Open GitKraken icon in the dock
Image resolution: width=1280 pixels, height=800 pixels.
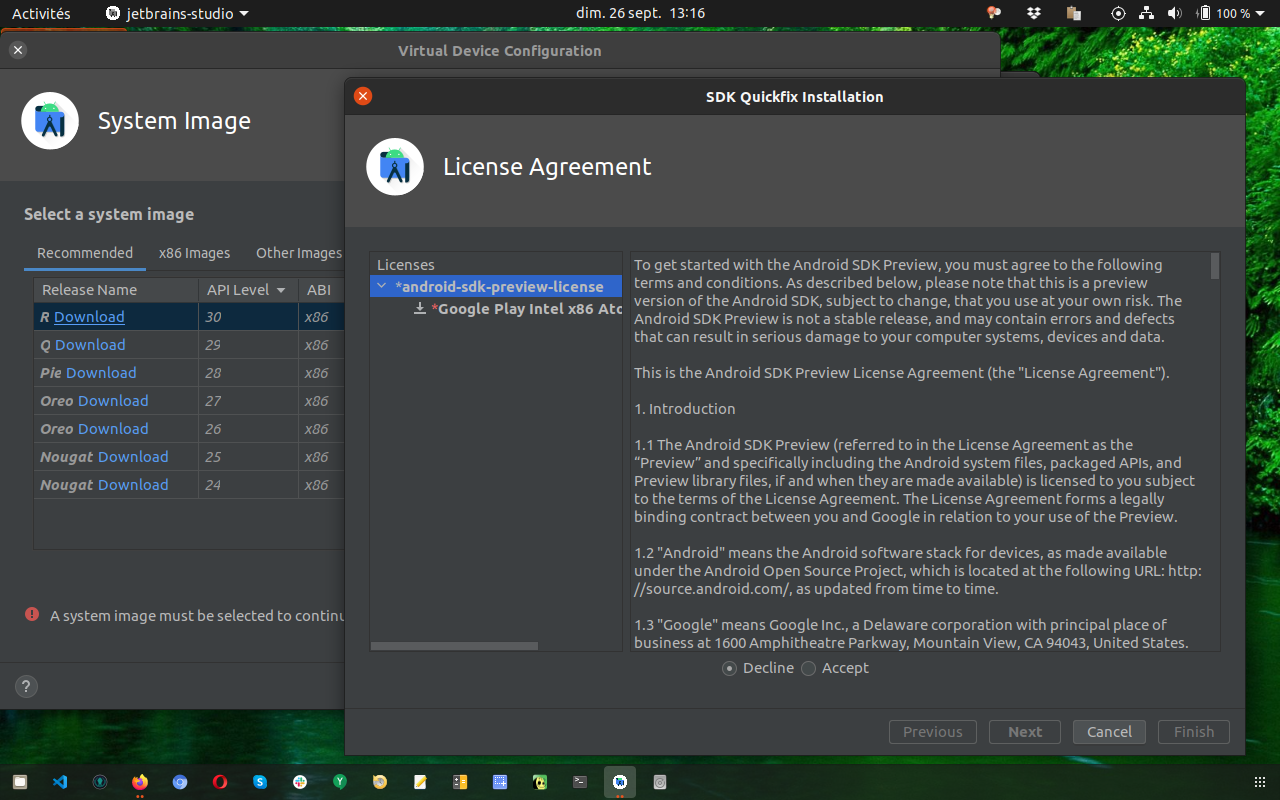tap(100, 782)
